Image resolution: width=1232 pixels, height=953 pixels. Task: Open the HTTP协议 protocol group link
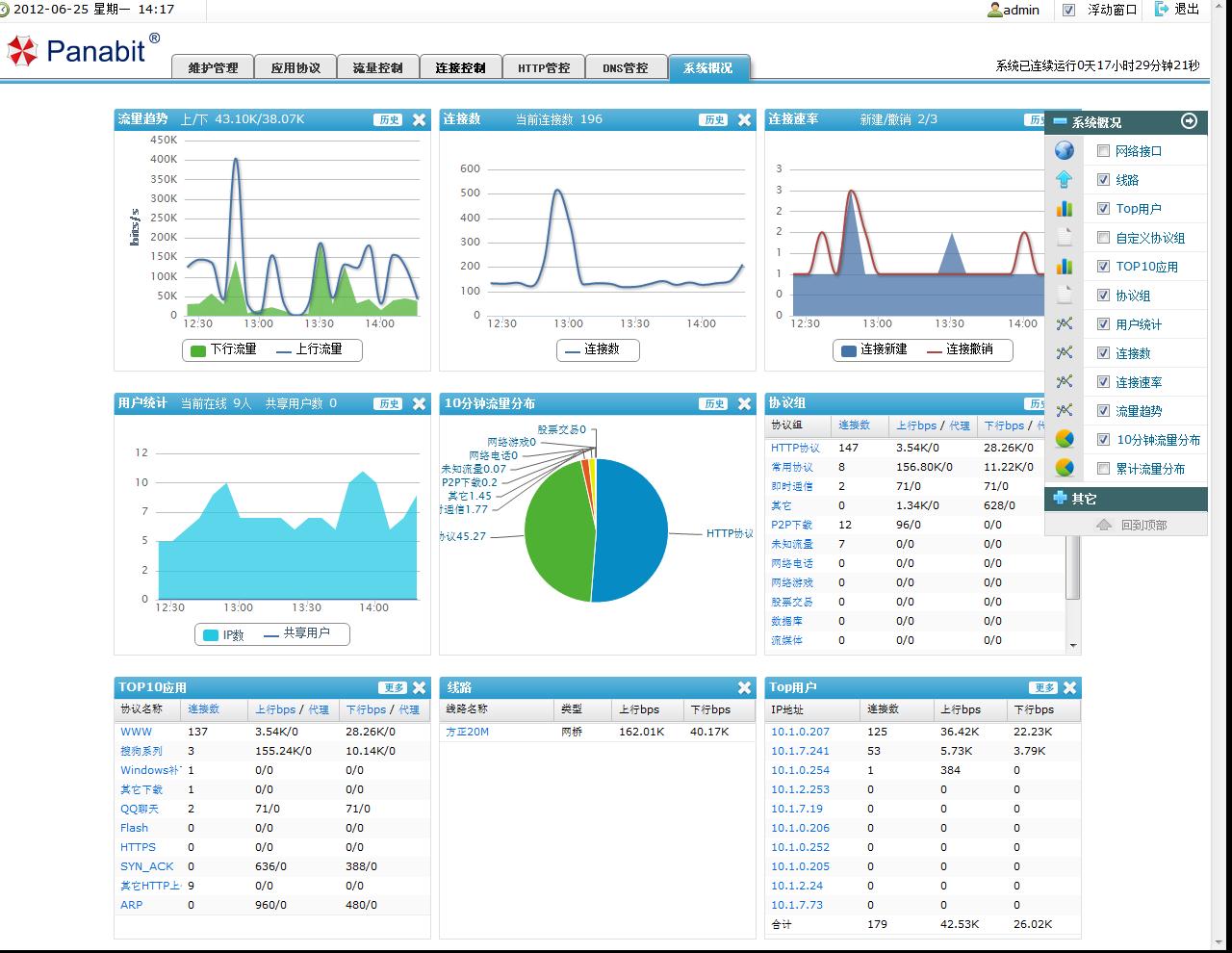[795, 448]
